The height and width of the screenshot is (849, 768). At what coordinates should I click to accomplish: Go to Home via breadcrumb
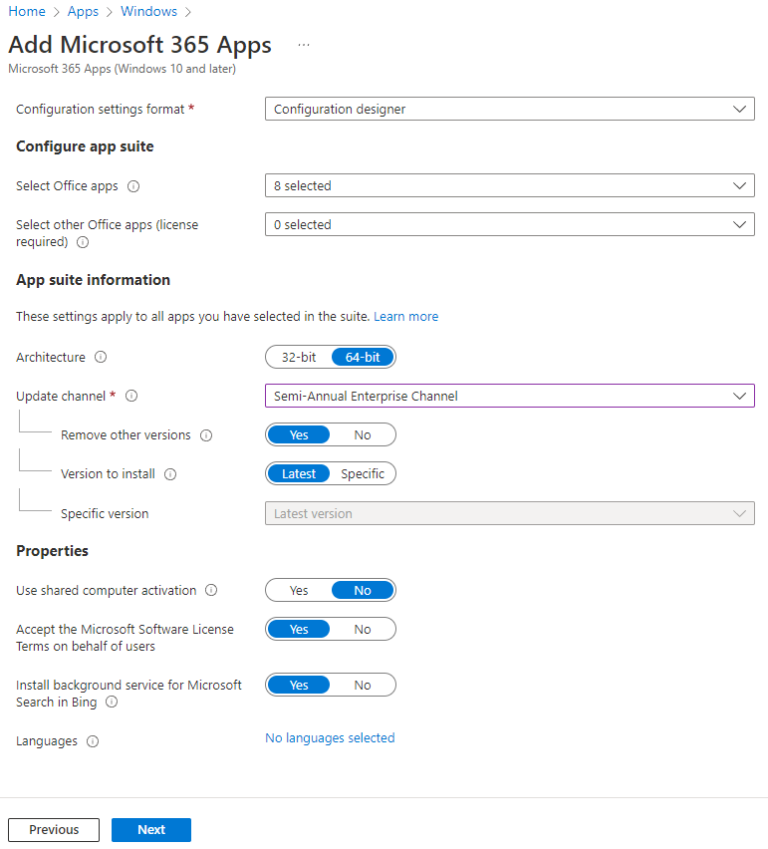pyautogui.click(x=26, y=11)
